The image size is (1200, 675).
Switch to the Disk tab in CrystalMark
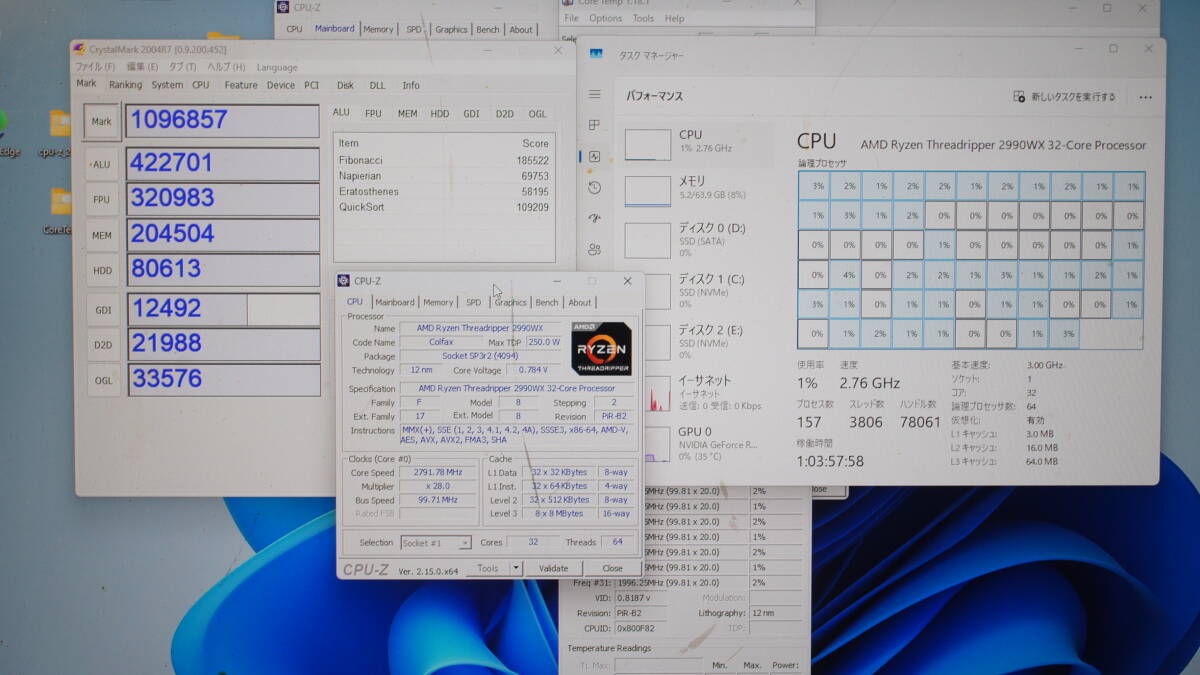345,85
